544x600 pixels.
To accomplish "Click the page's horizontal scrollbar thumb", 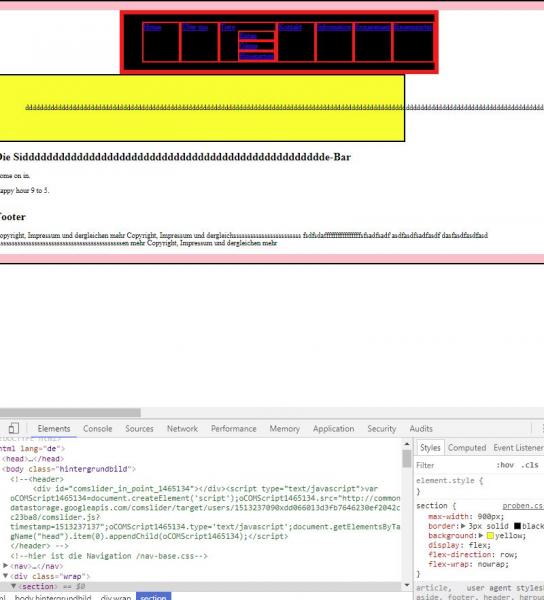I will click(x=70, y=412).
